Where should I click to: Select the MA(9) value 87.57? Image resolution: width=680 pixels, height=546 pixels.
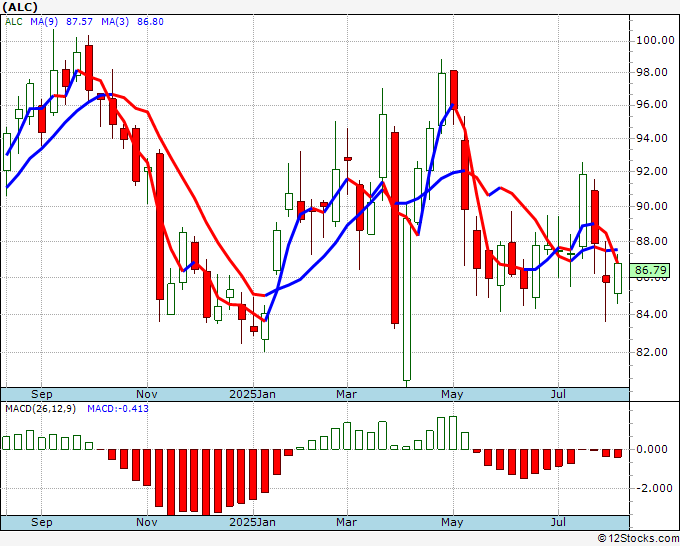pos(79,22)
